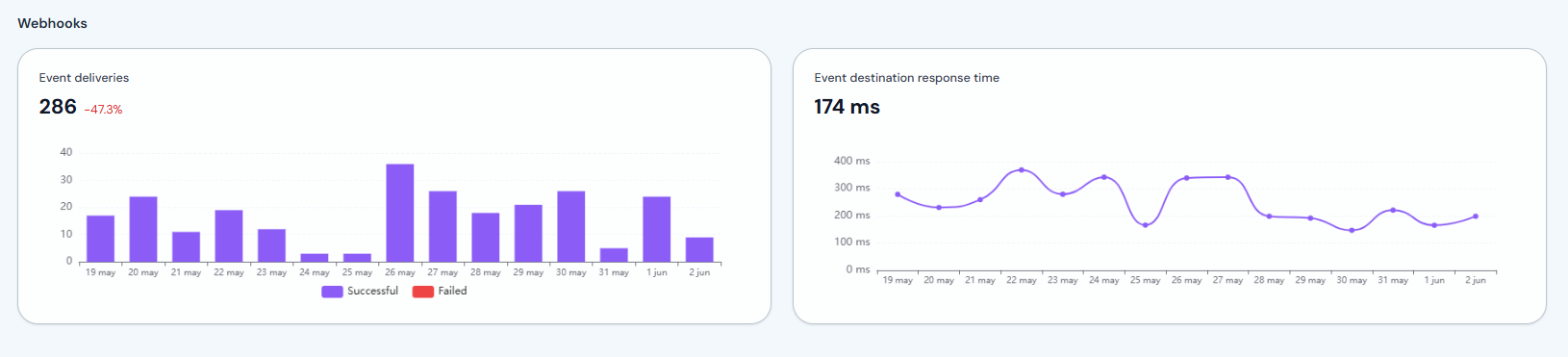Click the Webhooks section heading
1568x357 pixels.
(52, 23)
